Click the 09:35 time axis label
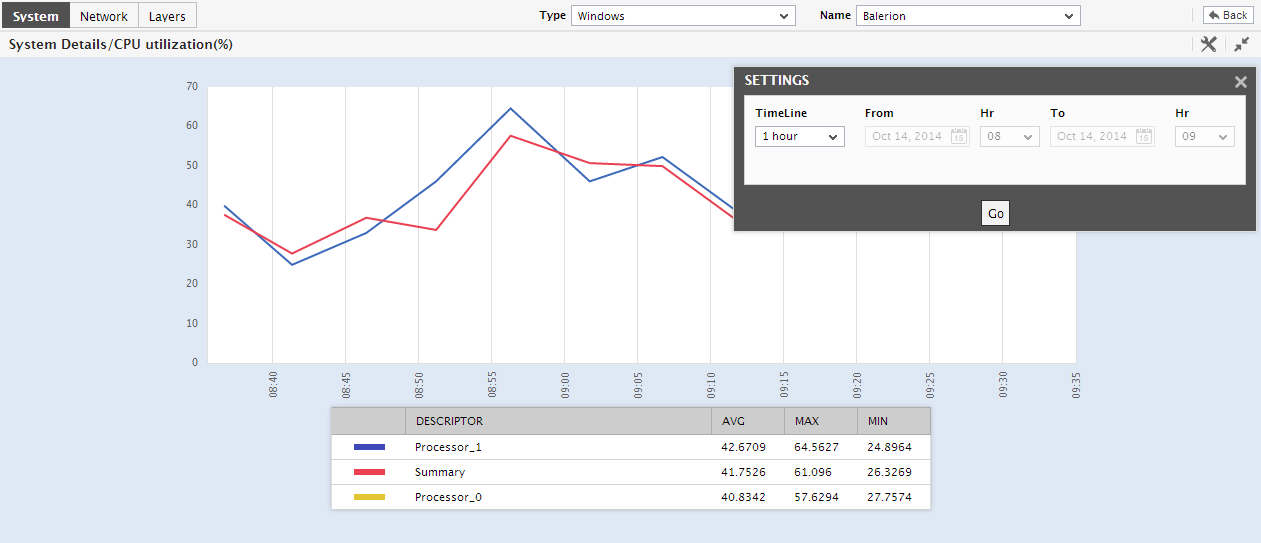Viewport: 1261px width, 543px height. tap(1076, 385)
